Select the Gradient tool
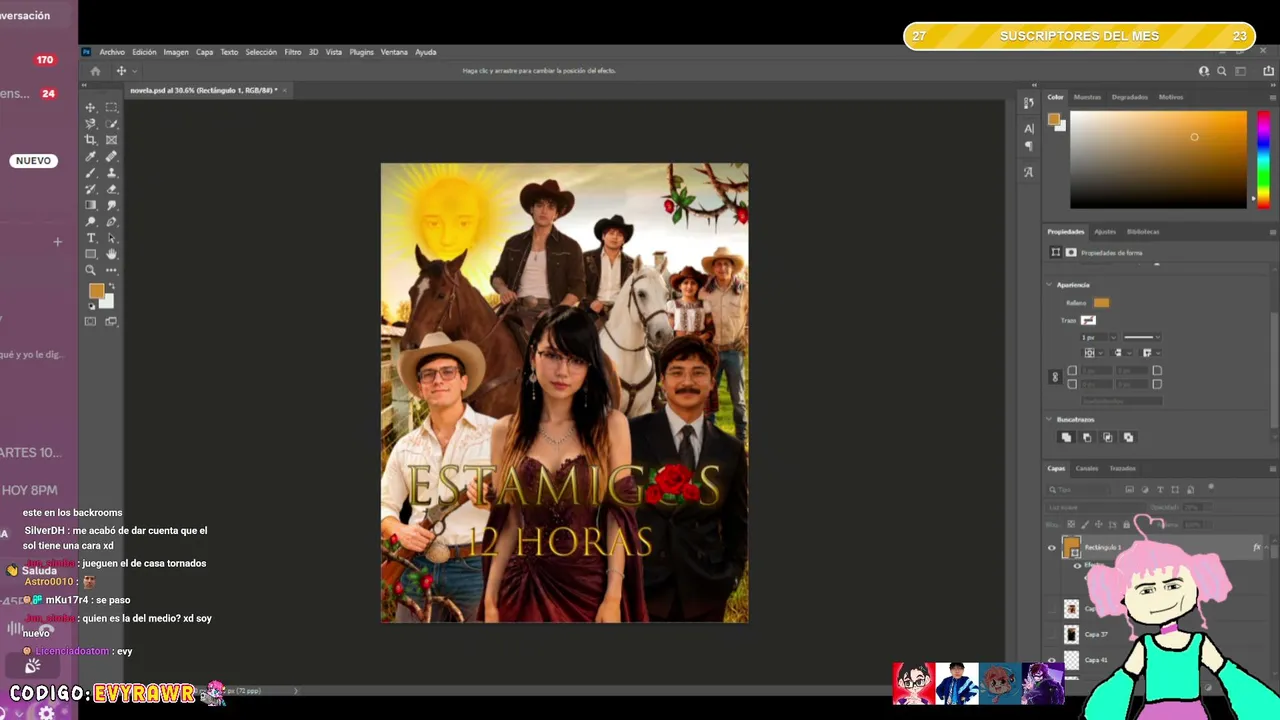The width and height of the screenshot is (1280, 720). 90,205
